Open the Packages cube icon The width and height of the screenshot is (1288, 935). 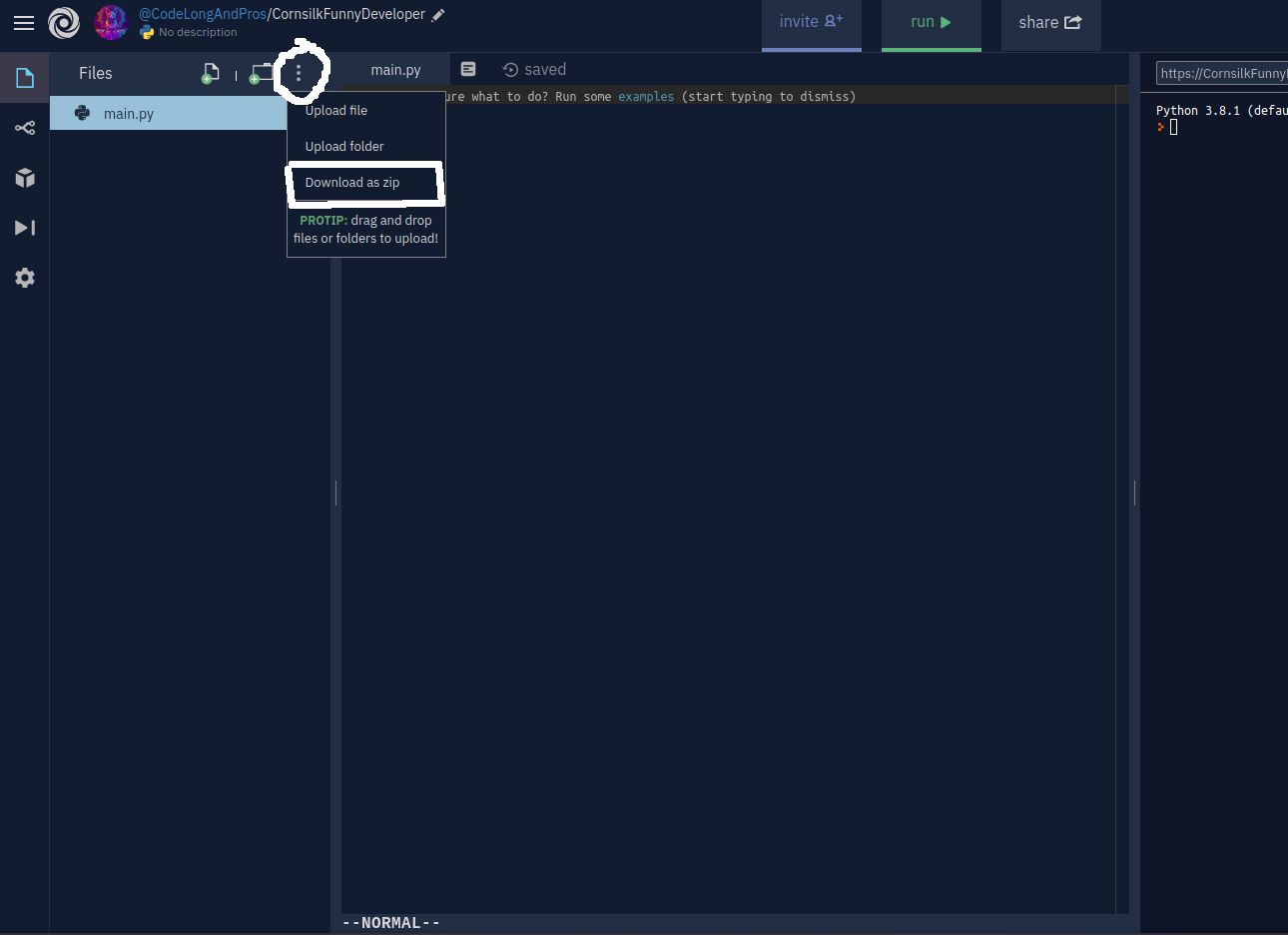pos(25,178)
